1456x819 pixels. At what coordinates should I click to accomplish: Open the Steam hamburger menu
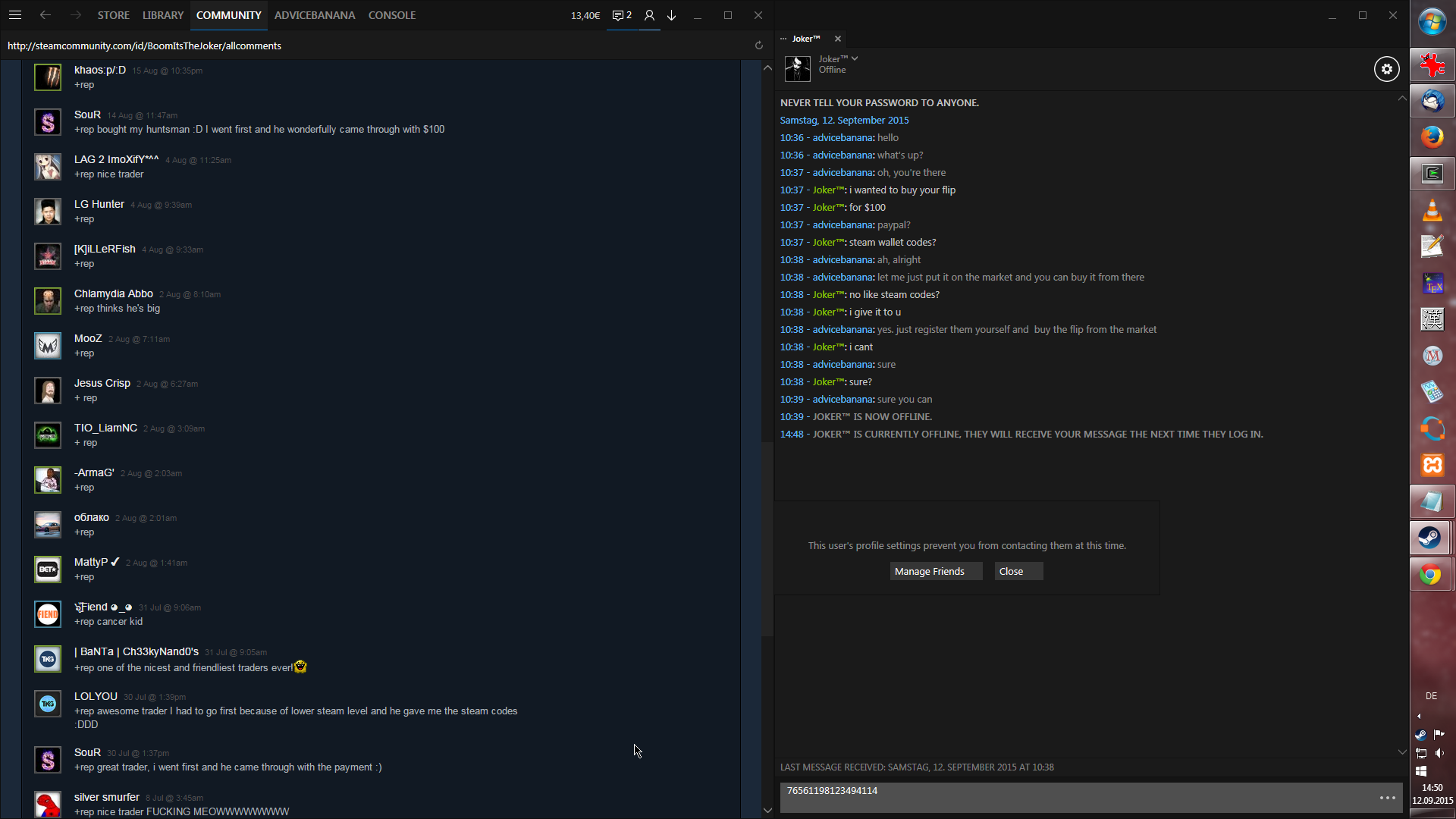[15, 15]
